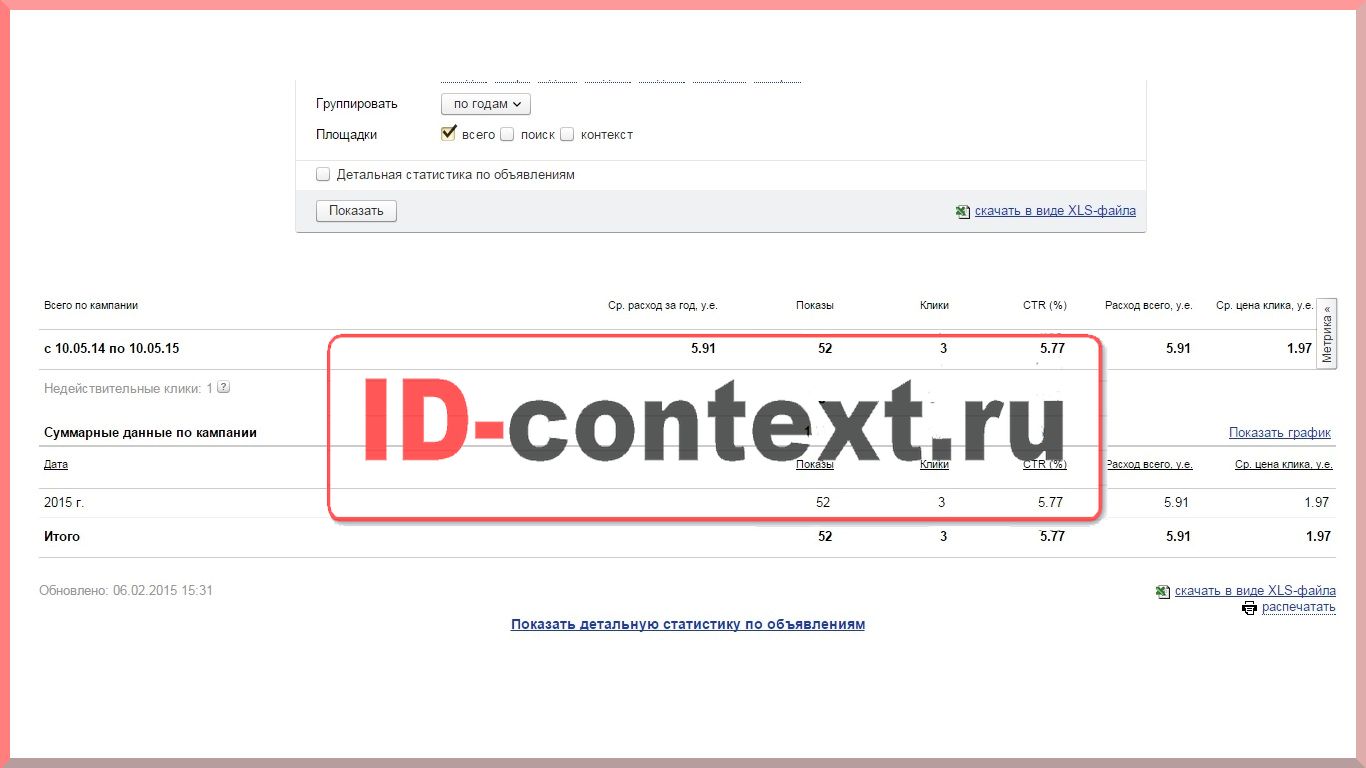Open 'Показать детальную статистику по объявлениям' link
This screenshot has height=768, width=1366.
tap(688, 624)
